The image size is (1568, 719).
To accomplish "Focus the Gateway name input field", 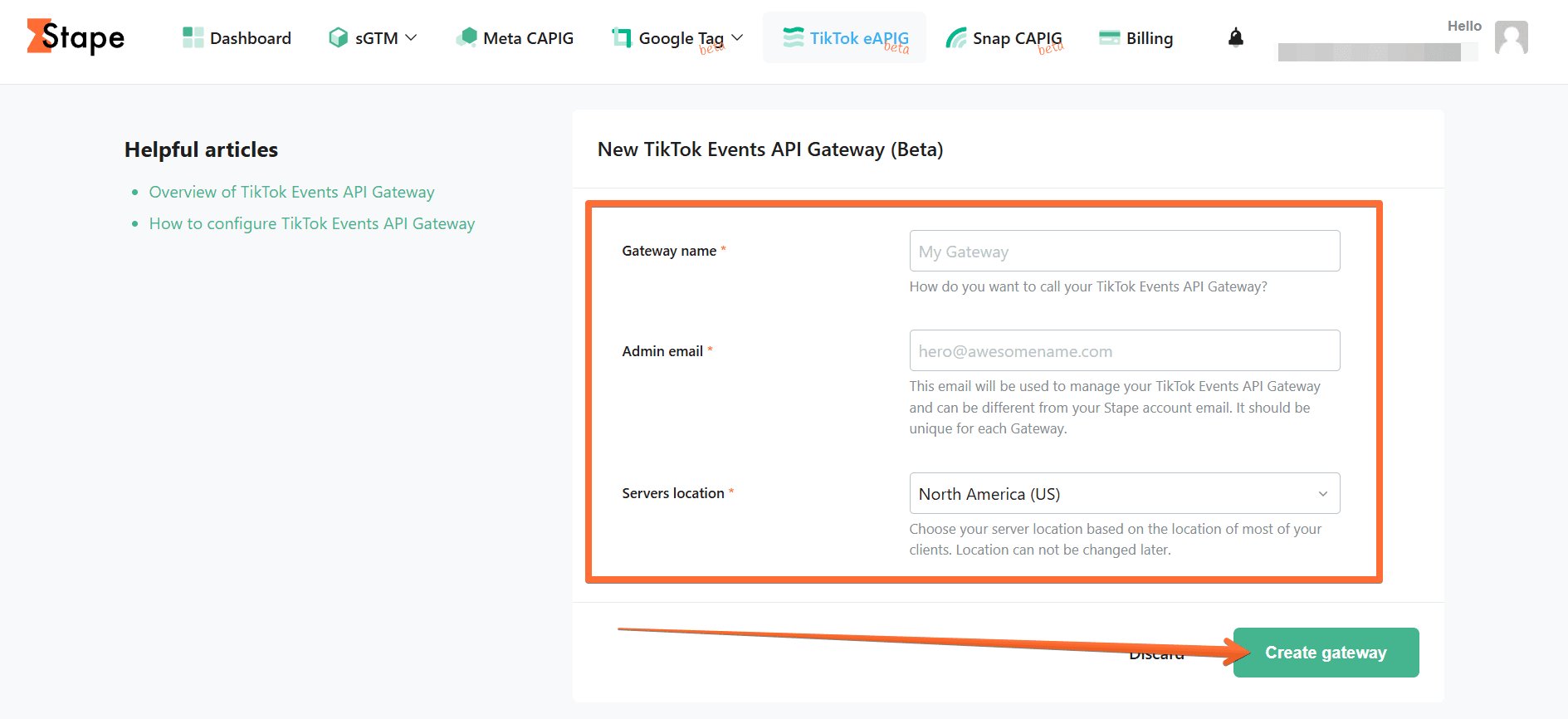I will click(1125, 251).
